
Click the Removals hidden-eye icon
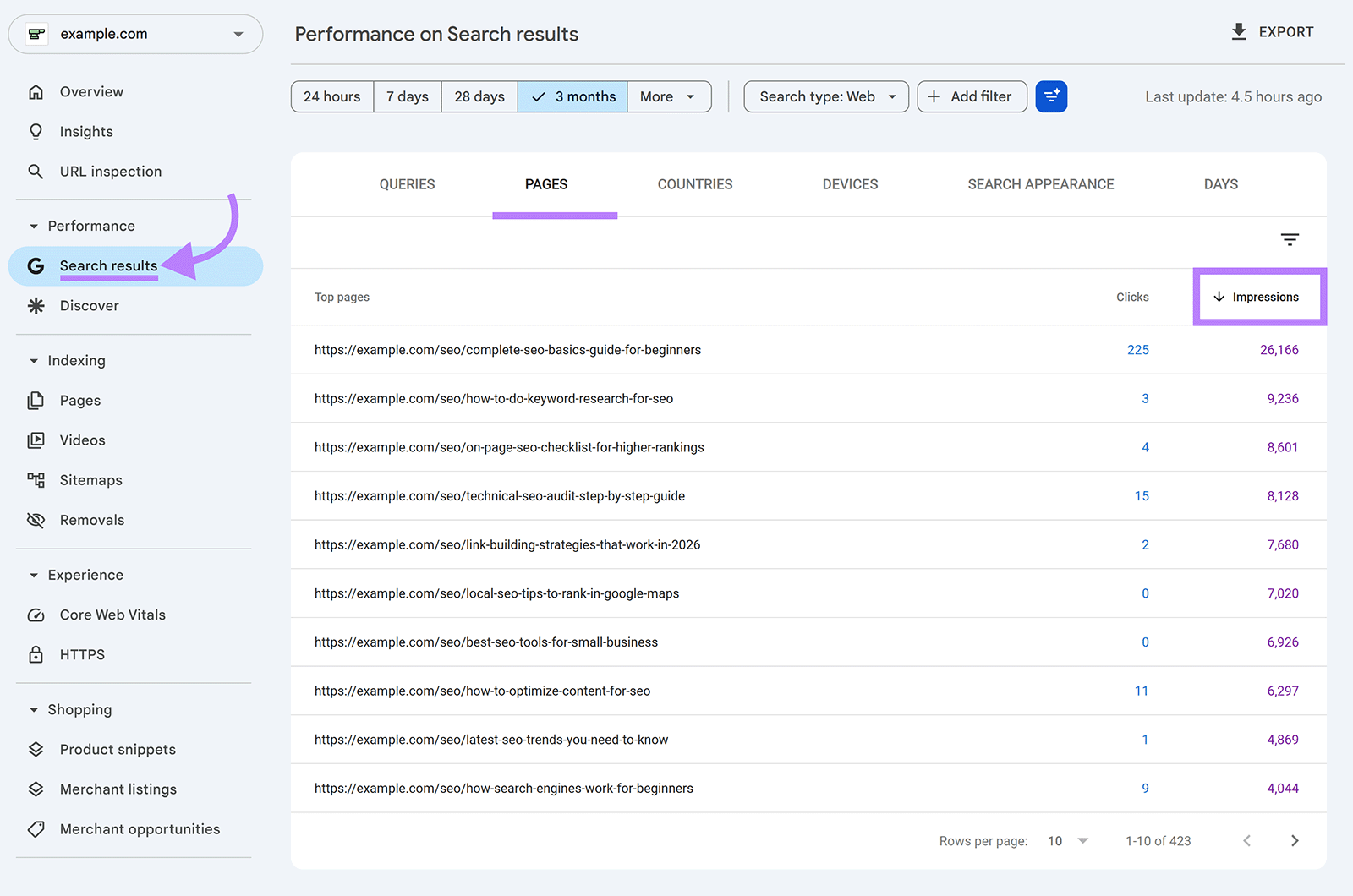tap(36, 519)
